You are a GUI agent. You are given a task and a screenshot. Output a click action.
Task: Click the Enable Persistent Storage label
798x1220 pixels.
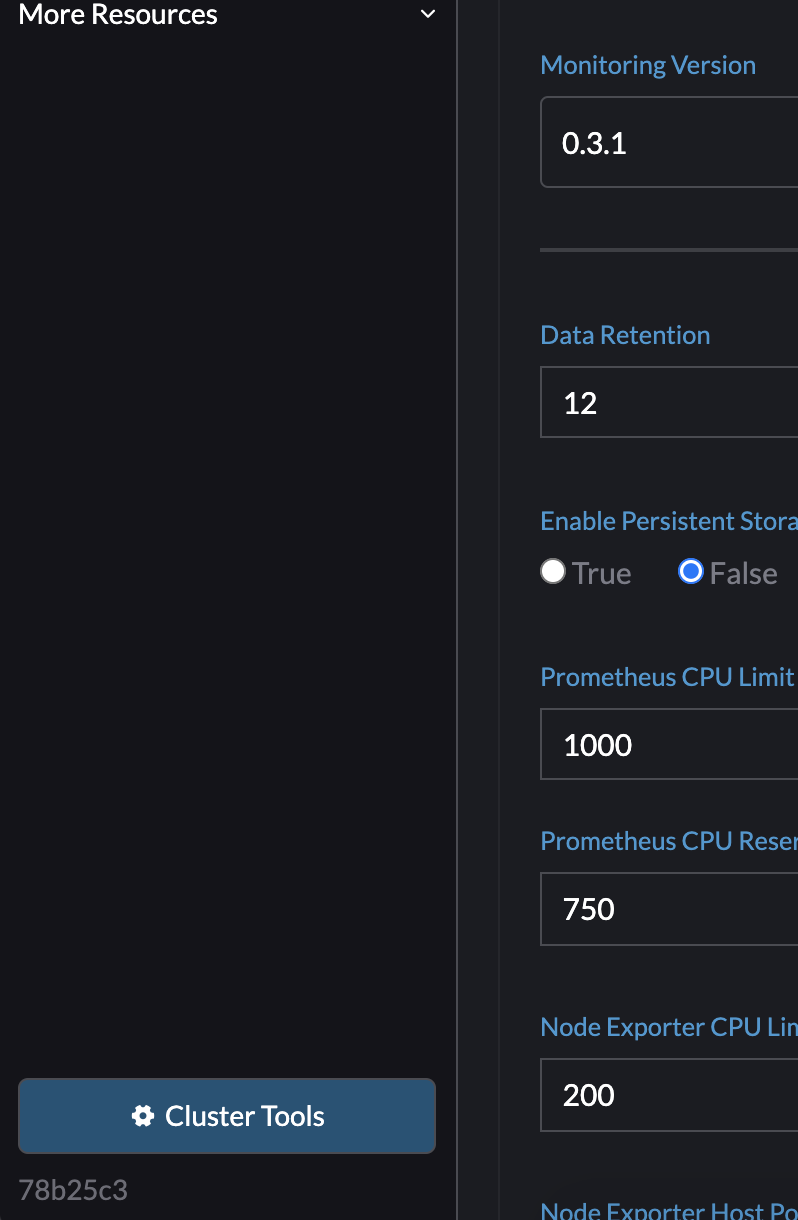(x=668, y=522)
